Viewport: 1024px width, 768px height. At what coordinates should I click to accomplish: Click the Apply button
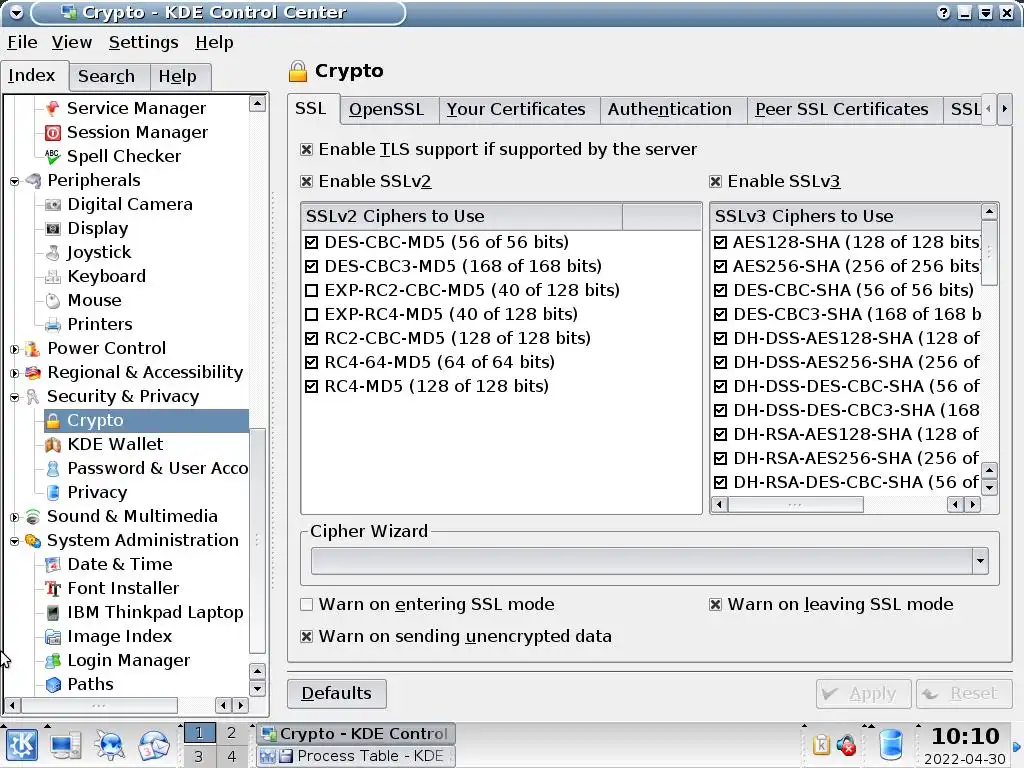(x=863, y=694)
